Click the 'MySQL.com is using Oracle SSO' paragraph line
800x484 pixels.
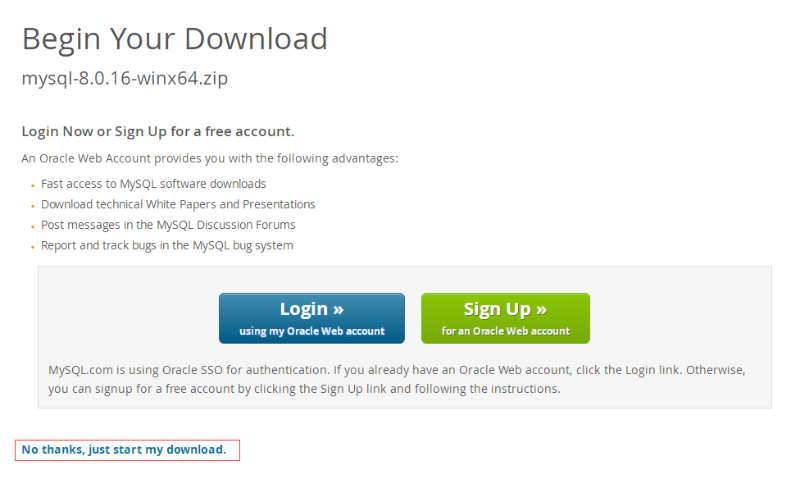click(x=397, y=370)
